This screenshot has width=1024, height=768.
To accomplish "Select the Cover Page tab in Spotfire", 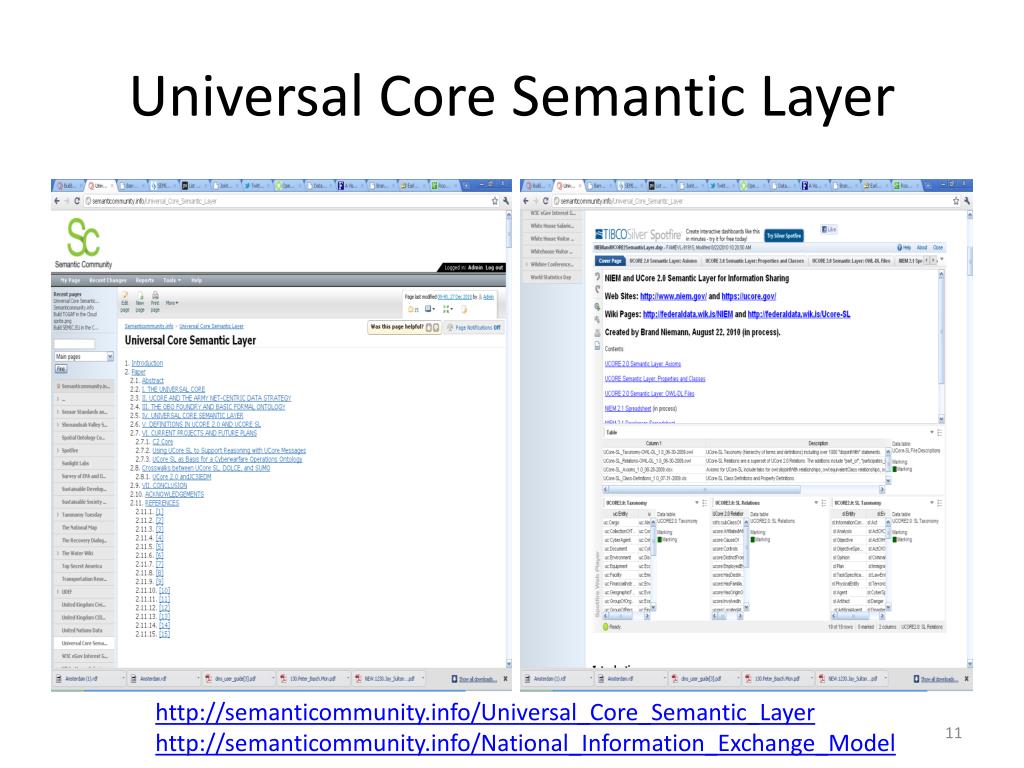I will point(611,260).
